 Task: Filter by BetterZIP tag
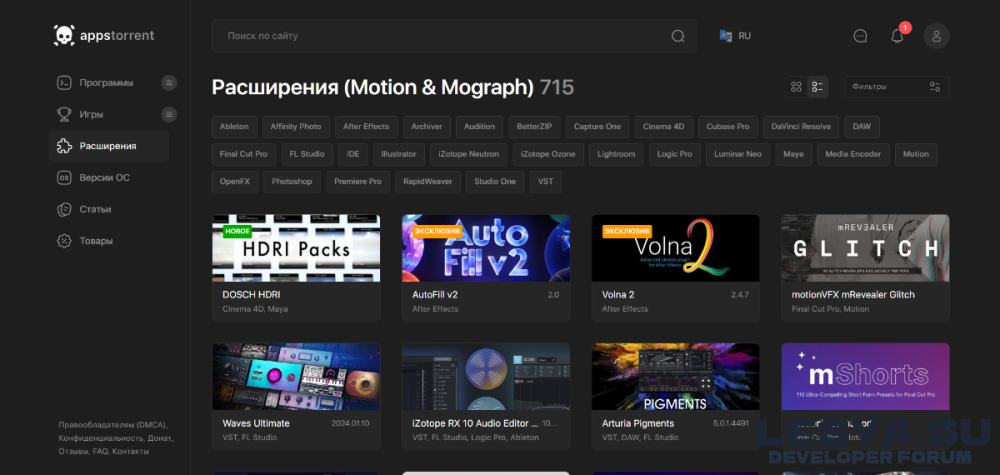pos(534,127)
